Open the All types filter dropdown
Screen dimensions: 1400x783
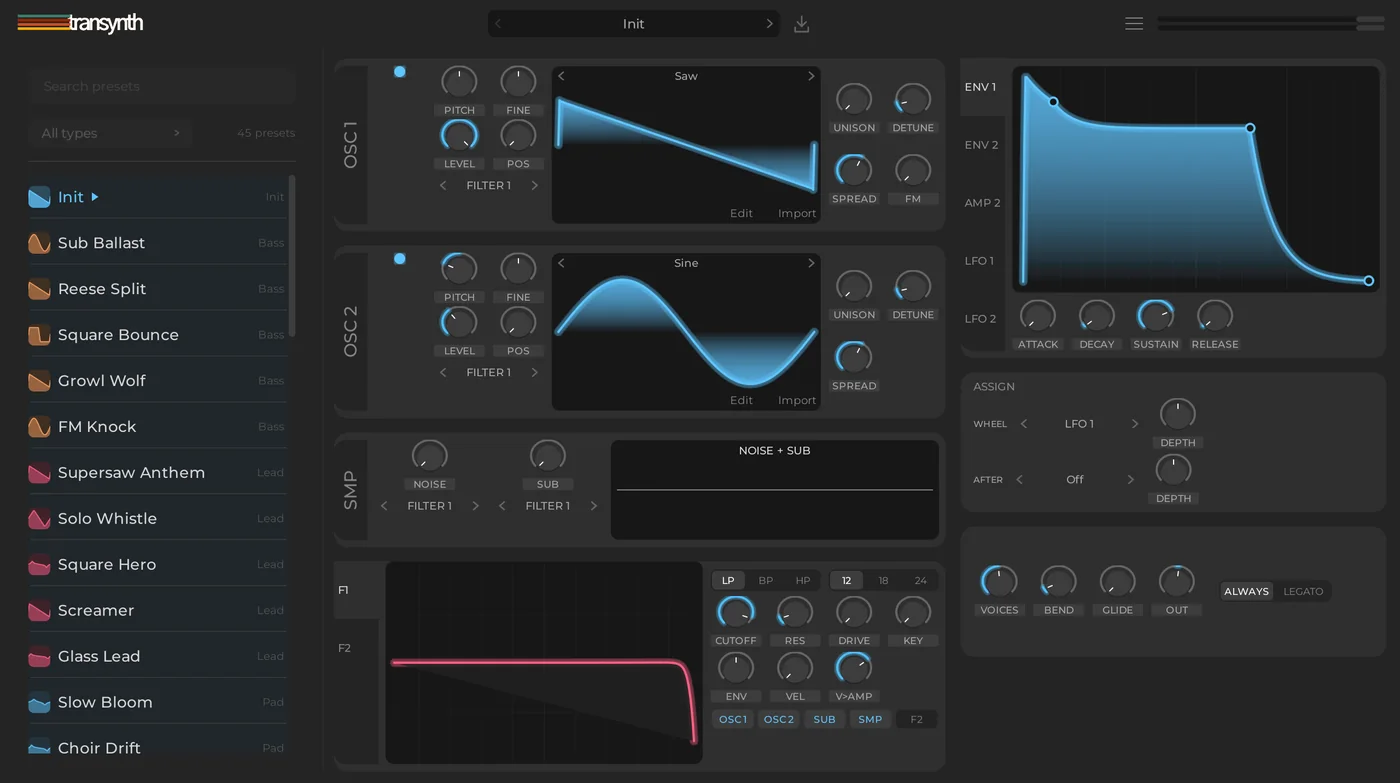(110, 133)
